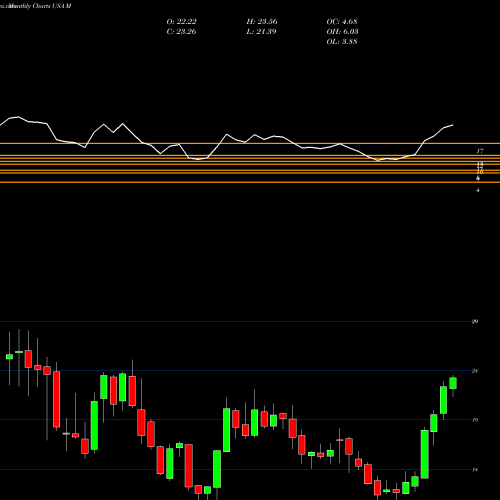Click the 17 indicator axis label
Image resolution: width=500 pixels, height=500 pixels.
click(x=480, y=151)
